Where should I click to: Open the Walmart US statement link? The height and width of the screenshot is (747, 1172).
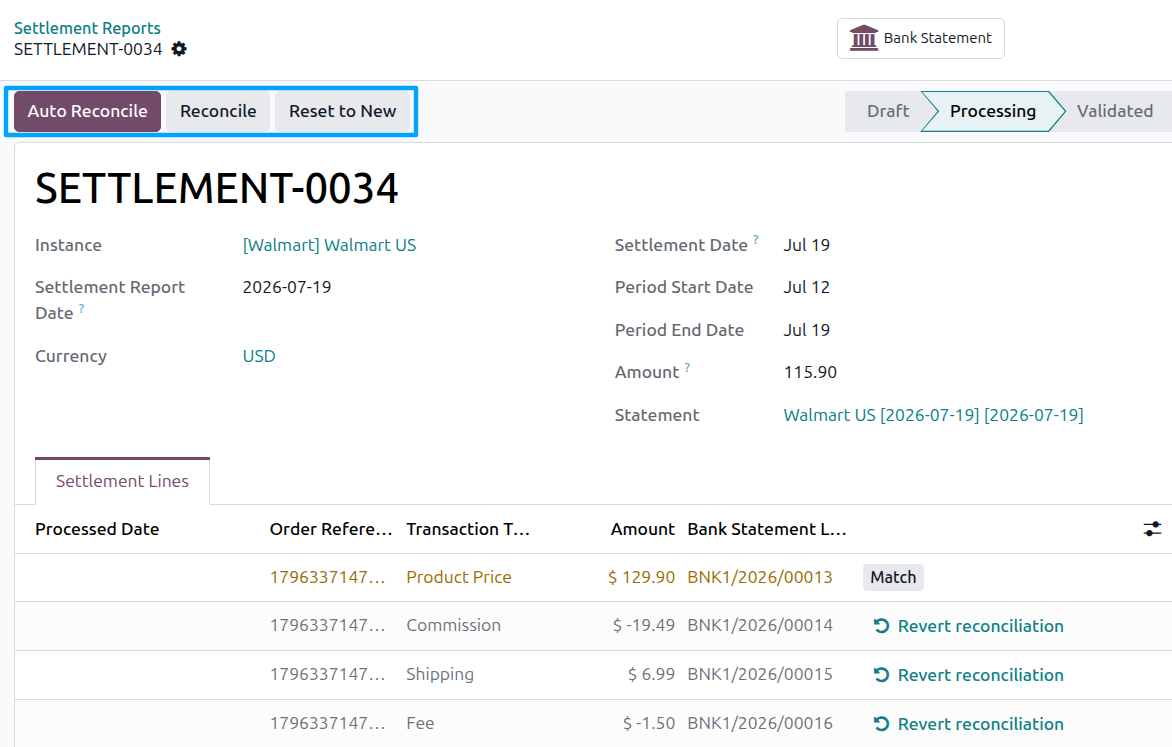(x=933, y=415)
